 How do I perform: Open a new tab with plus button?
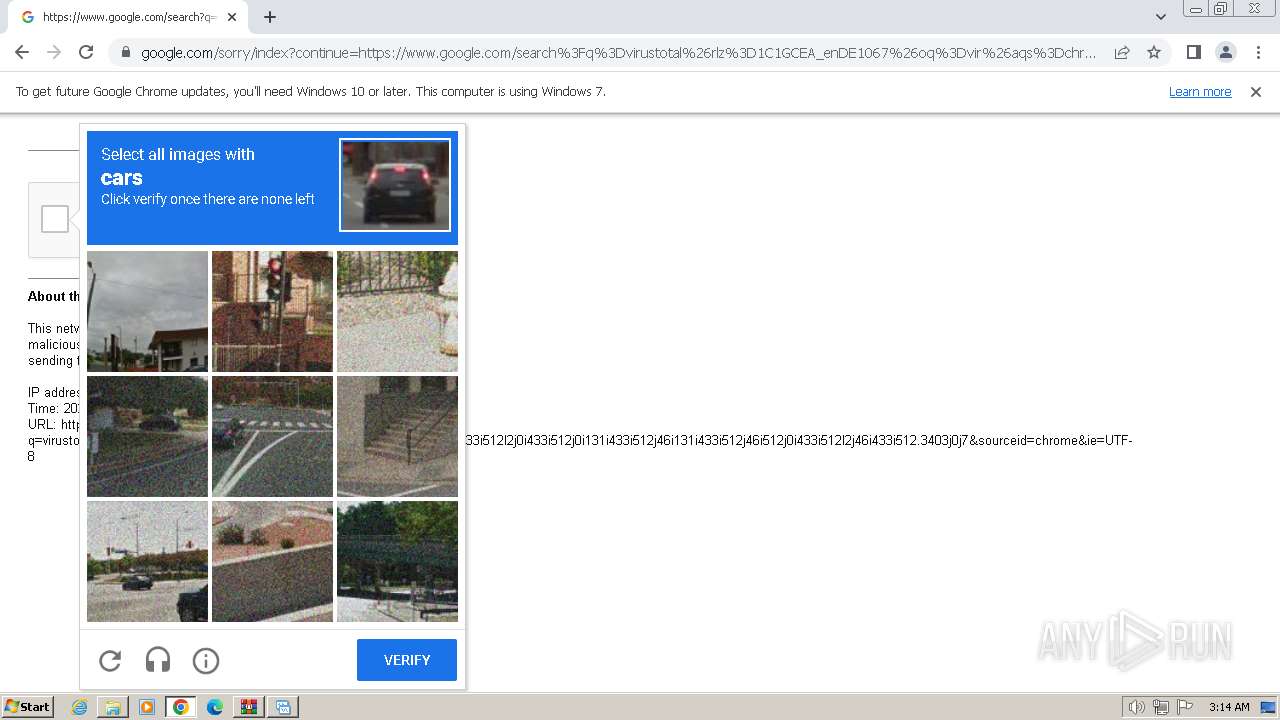(270, 17)
